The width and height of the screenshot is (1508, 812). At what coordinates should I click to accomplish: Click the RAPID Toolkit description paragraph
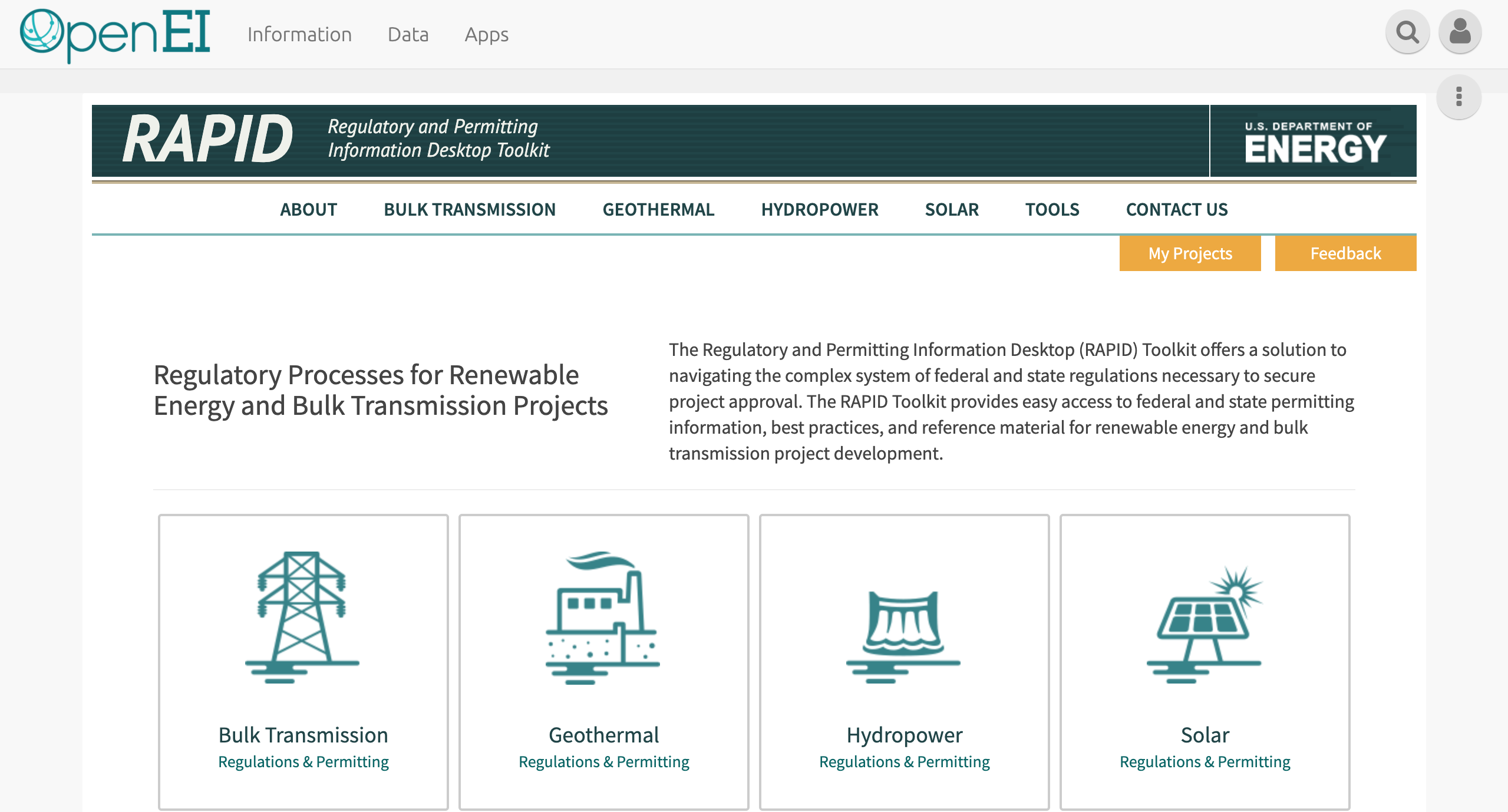tap(1011, 401)
